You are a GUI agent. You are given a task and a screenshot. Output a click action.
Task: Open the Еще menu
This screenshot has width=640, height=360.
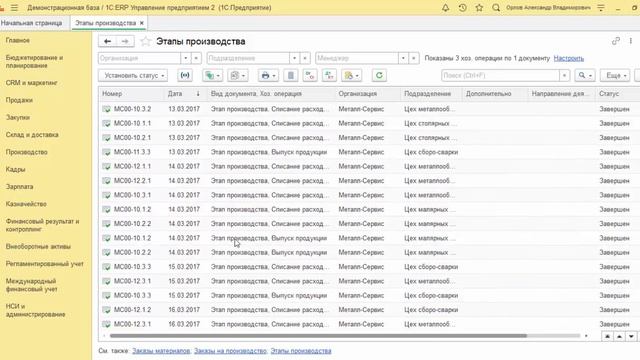pyautogui.click(x=615, y=76)
